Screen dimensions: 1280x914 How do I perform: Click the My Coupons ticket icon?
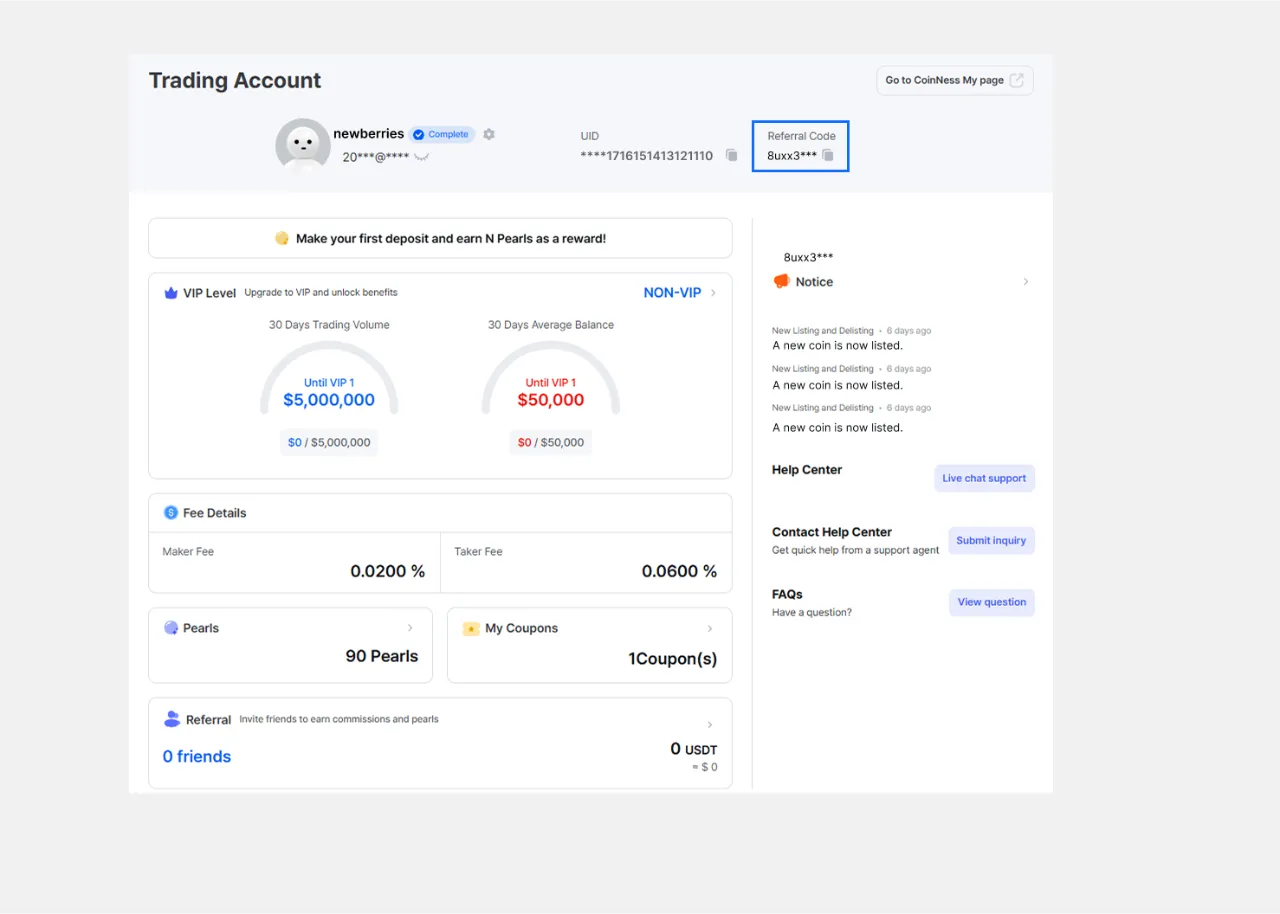coord(471,629)
